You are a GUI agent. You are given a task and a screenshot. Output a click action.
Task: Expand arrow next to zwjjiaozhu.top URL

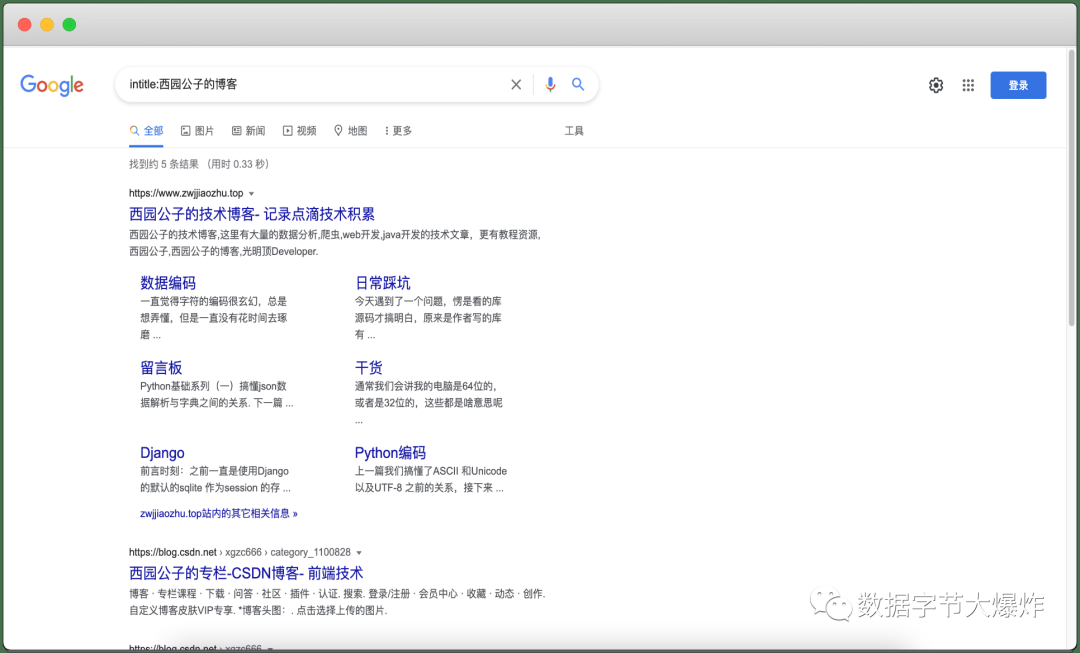coord(251,194)
